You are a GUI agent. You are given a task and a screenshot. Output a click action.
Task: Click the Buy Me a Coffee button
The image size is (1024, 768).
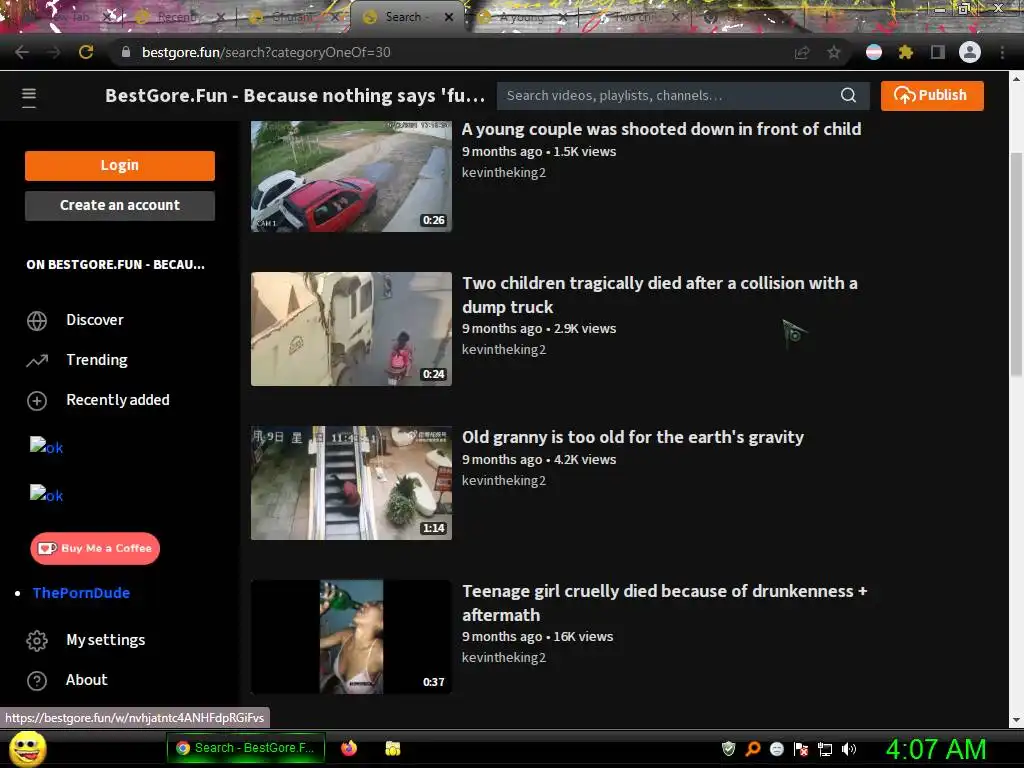[95, 549]
